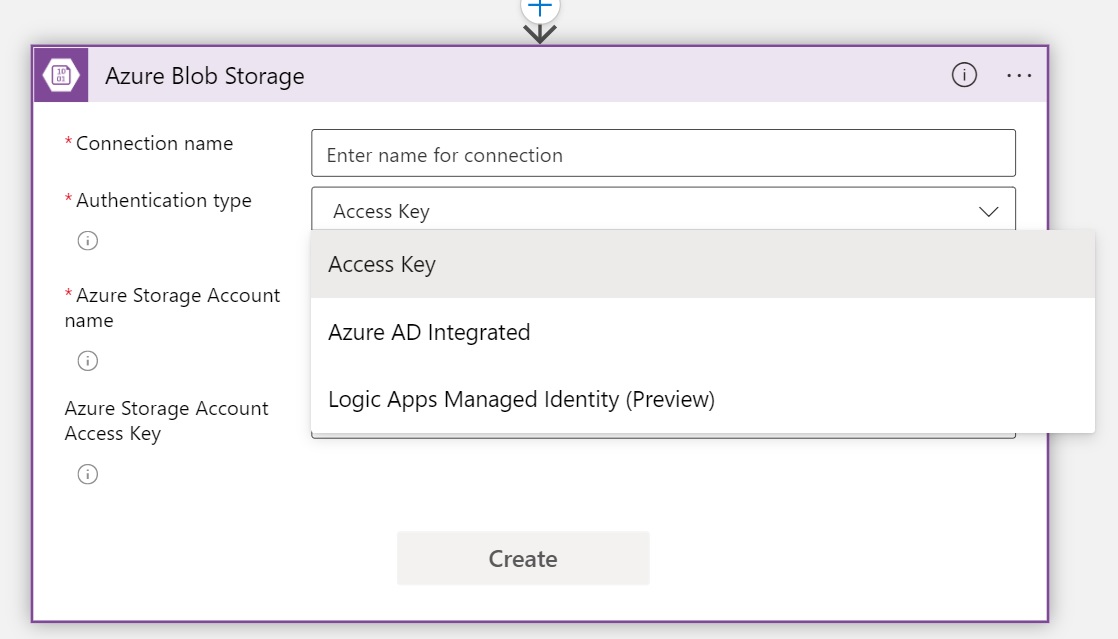
Task: Show info tooltip under Storage Account Access Key
Action: coord(88,474)
